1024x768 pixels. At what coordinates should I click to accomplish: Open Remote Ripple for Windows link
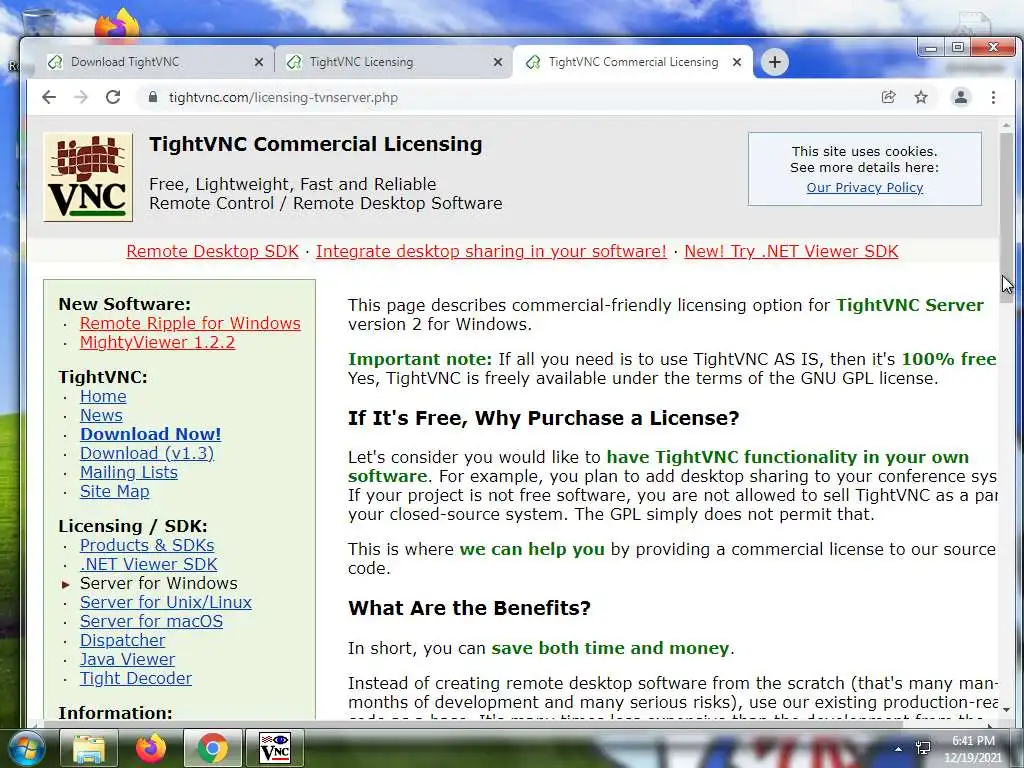(190, 323)
